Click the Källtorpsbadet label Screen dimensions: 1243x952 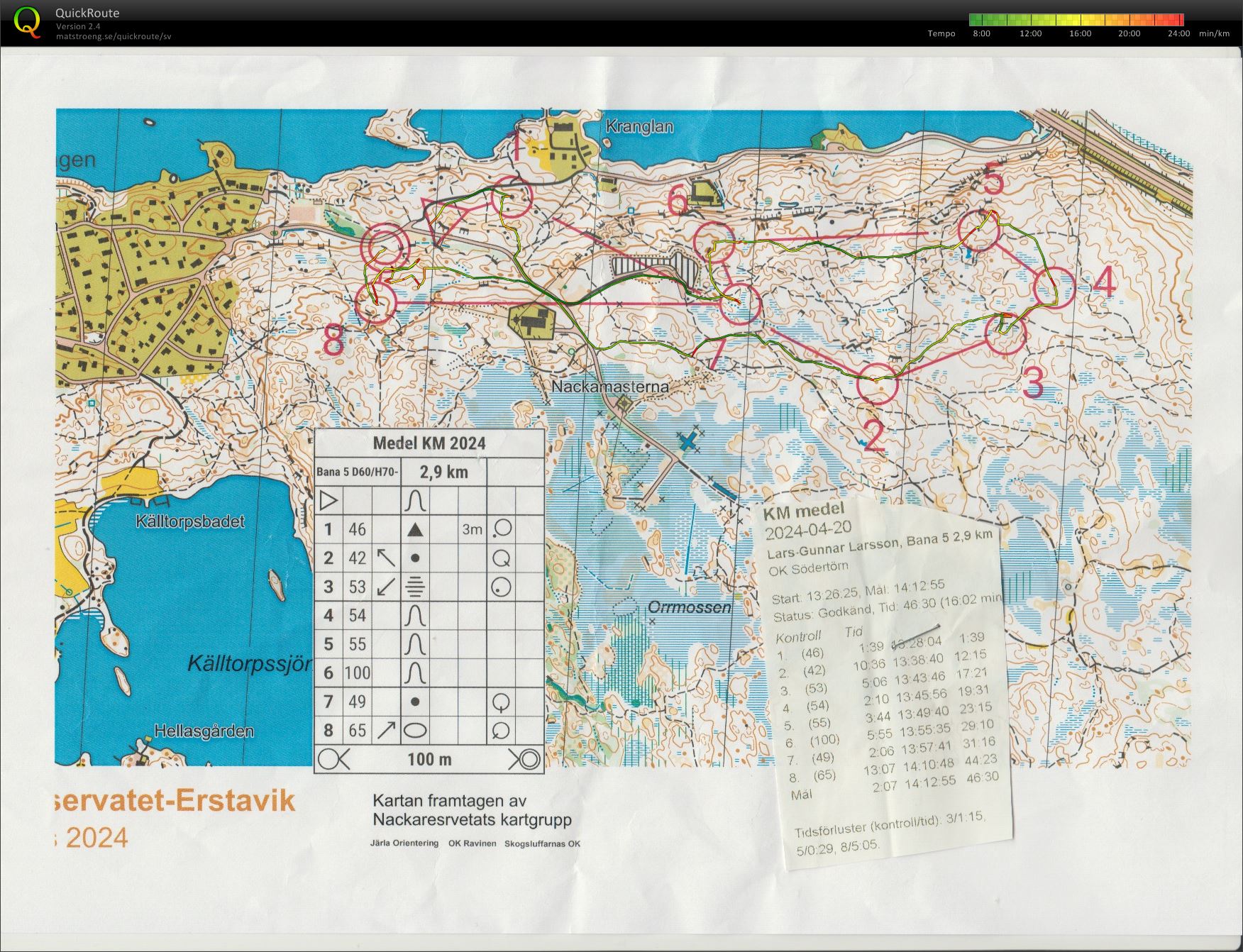(190, 521)
